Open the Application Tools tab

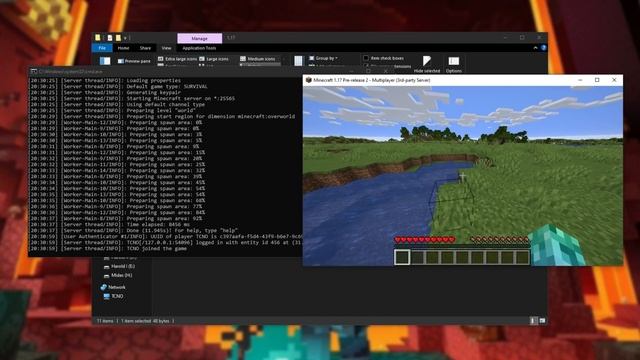point(199,48)
